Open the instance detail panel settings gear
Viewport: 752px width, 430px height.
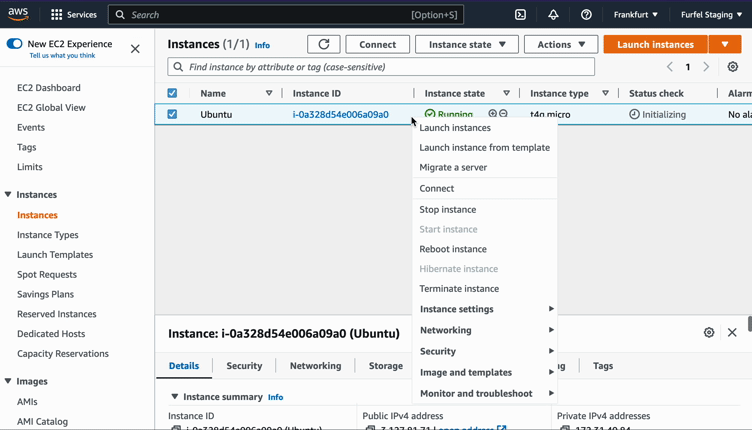pos(709,332)
